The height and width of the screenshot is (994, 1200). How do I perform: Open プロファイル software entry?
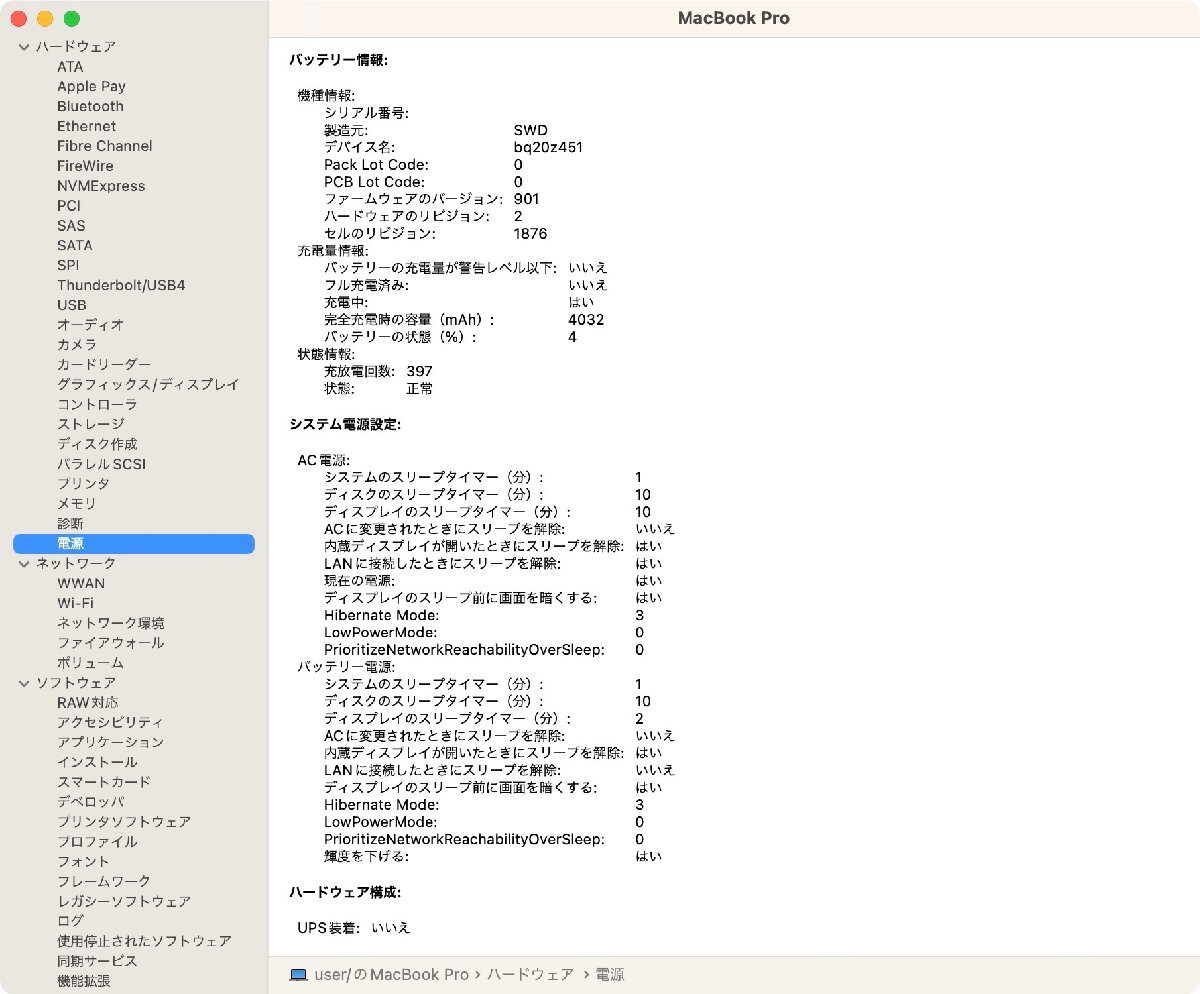(x=97, y=842)
